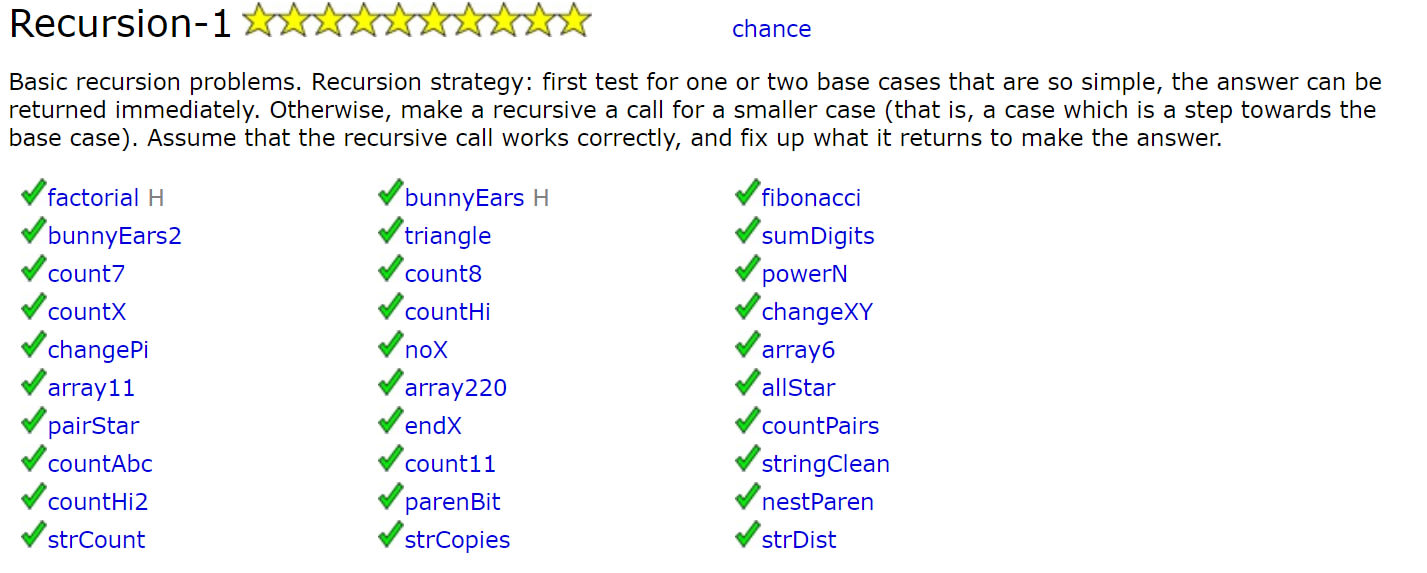The image size is (1427, 573).
Task: Open the chance random problem link
Action: coord(771,29)
